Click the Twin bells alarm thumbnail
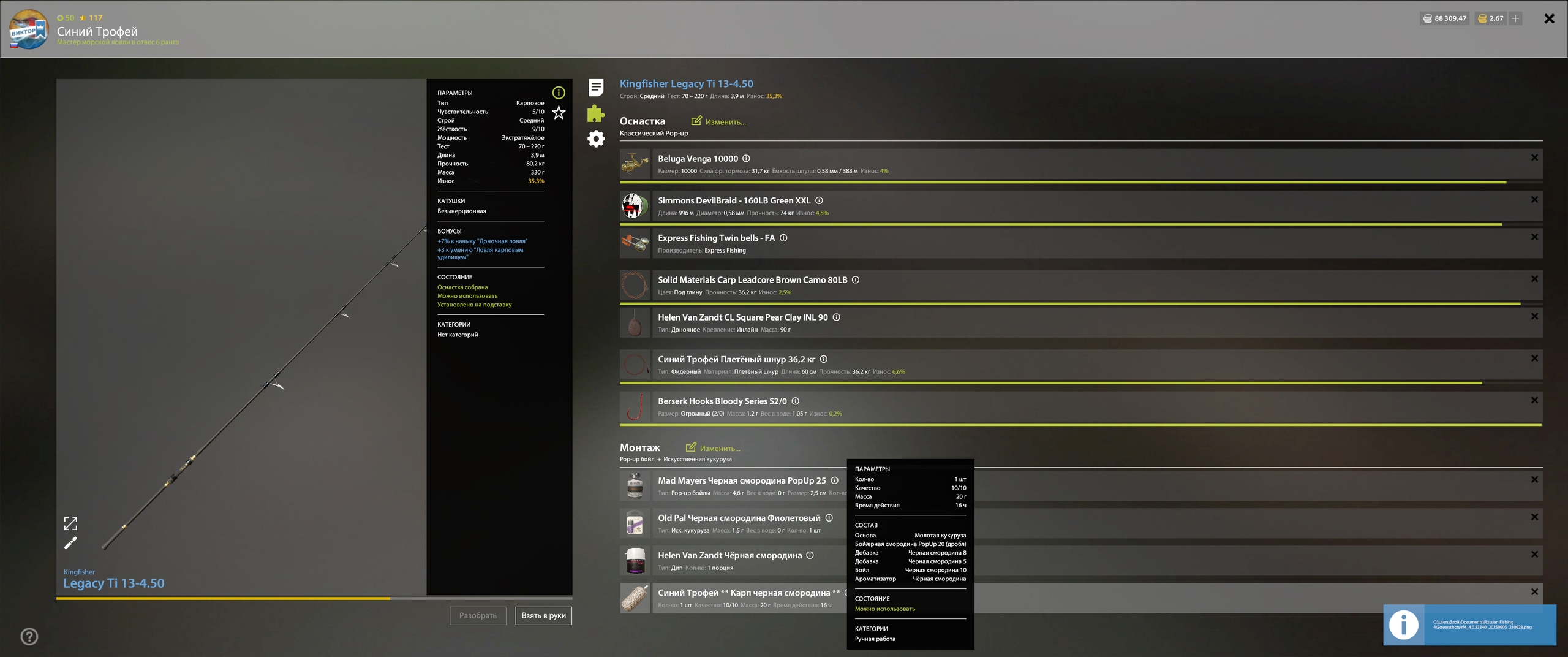Screen dimensions: 1568x657 [635, 243]
